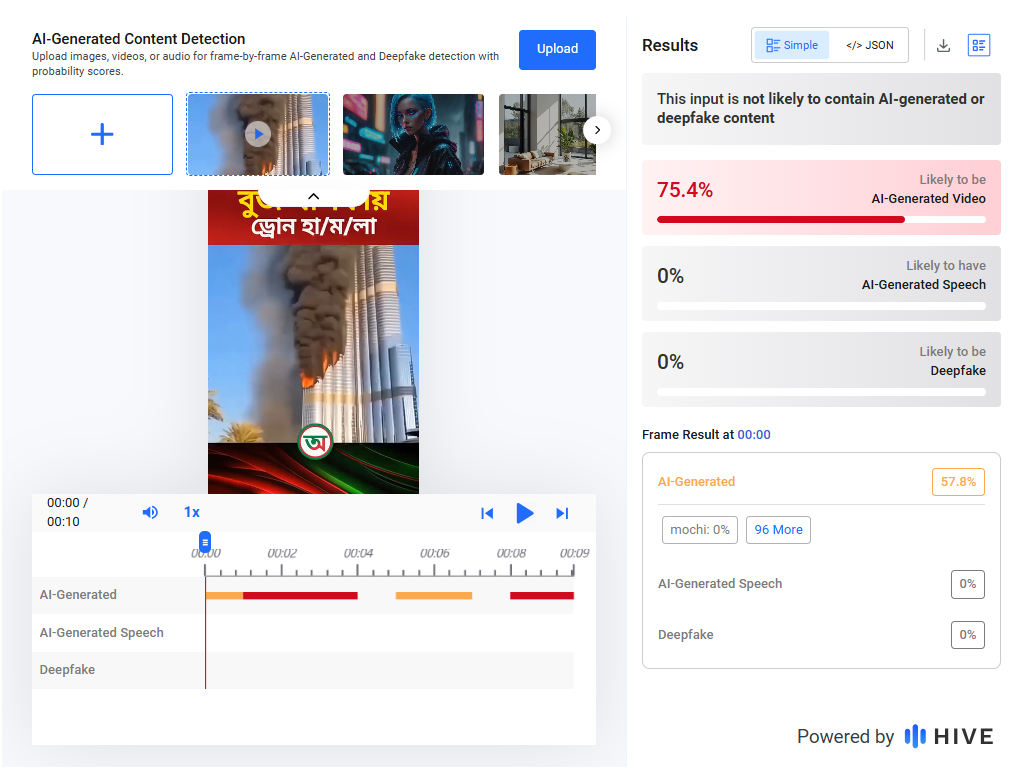The width and height of the screenshot is (1016, 768).
Task: Collapse the video preview with the chevron
Action: point(313,196)
